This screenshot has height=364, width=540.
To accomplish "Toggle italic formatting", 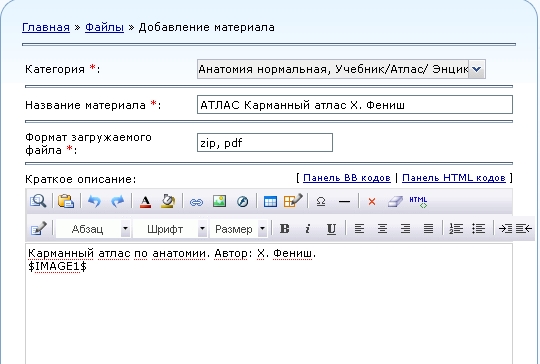I will pyautogui.click(x=308, y=229).
